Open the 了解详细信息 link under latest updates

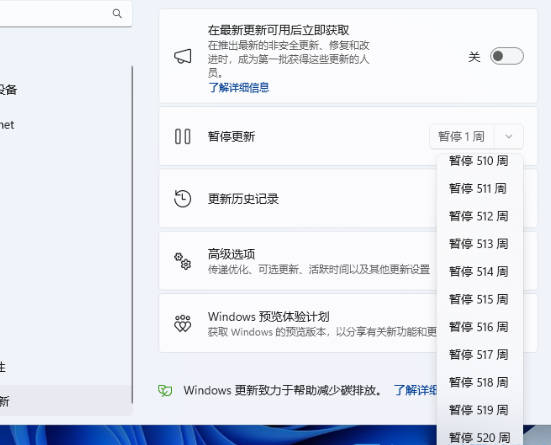pos(239,87)
